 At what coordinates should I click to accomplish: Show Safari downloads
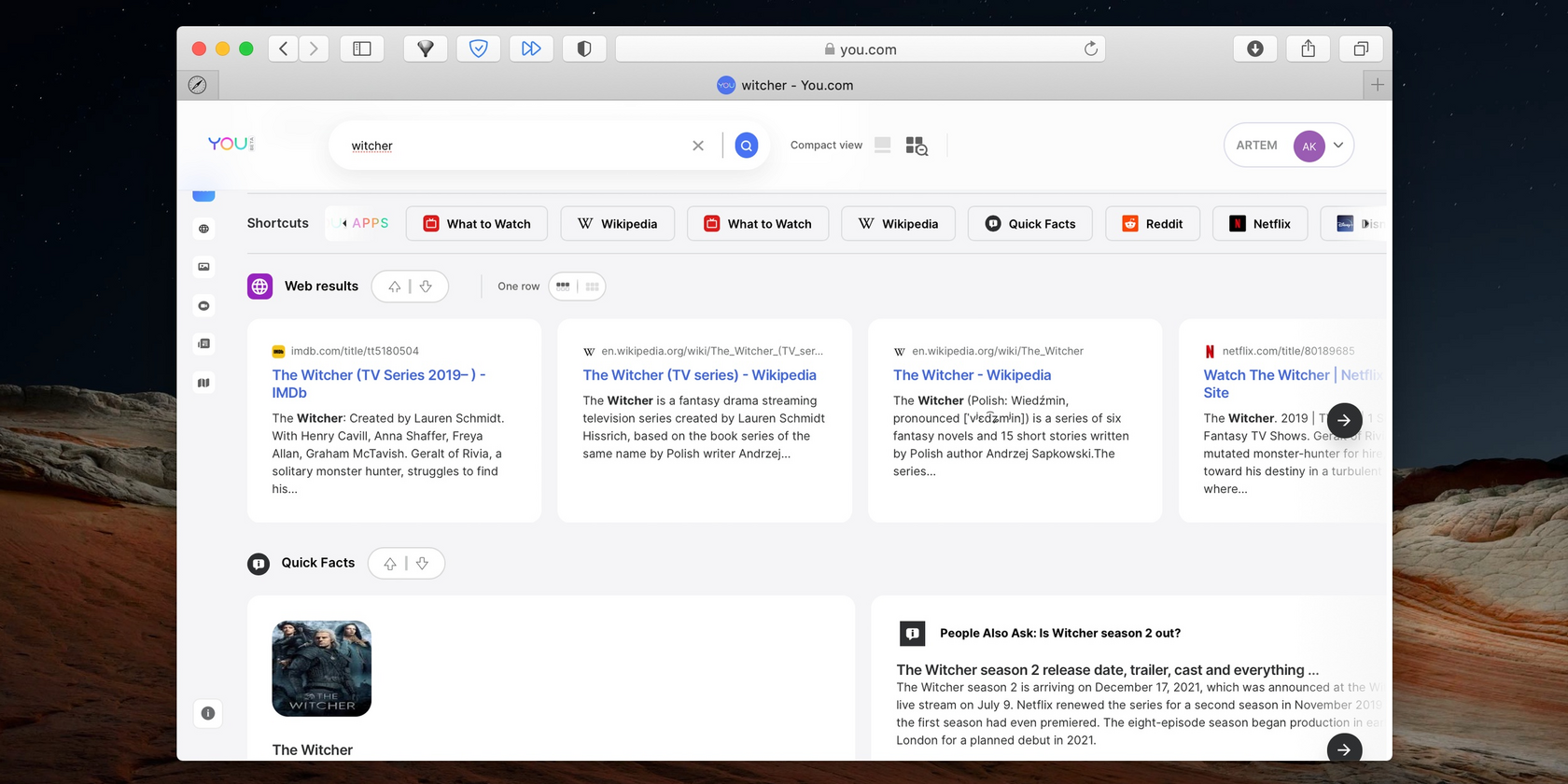coord(1255,49)
